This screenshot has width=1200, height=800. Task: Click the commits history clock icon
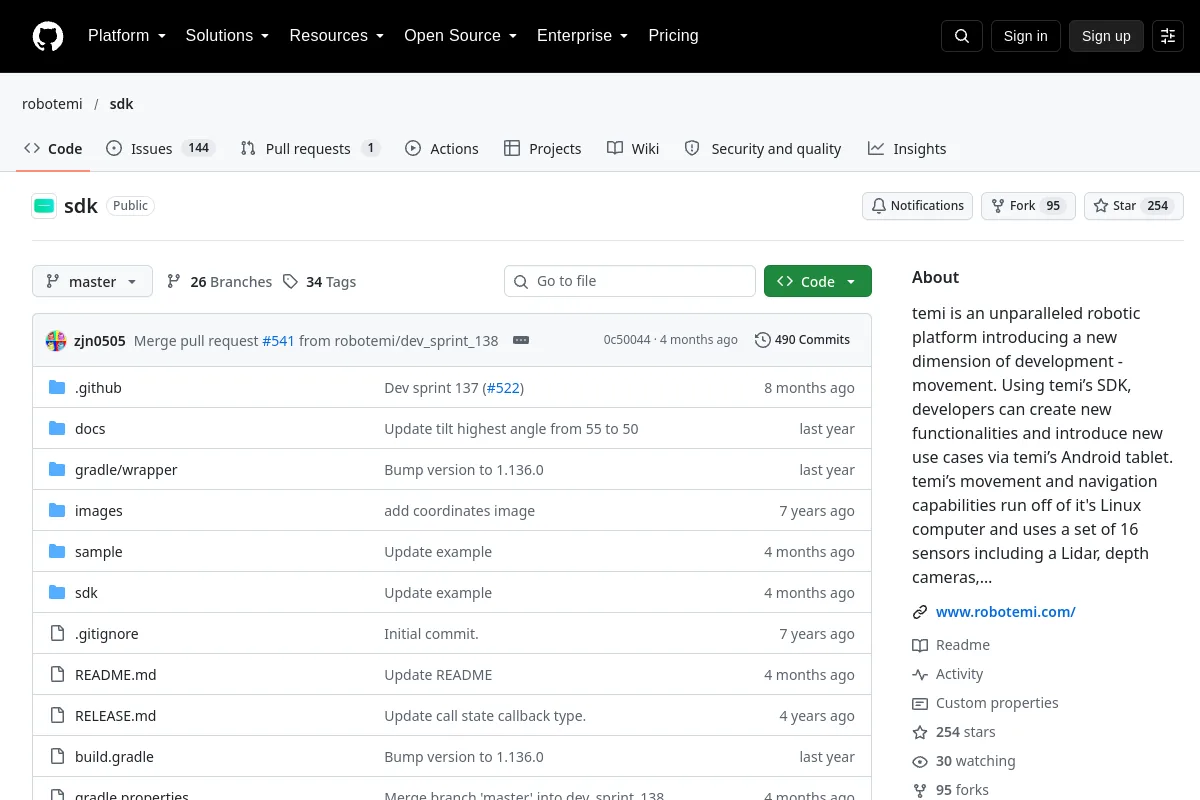click(763, 340)
